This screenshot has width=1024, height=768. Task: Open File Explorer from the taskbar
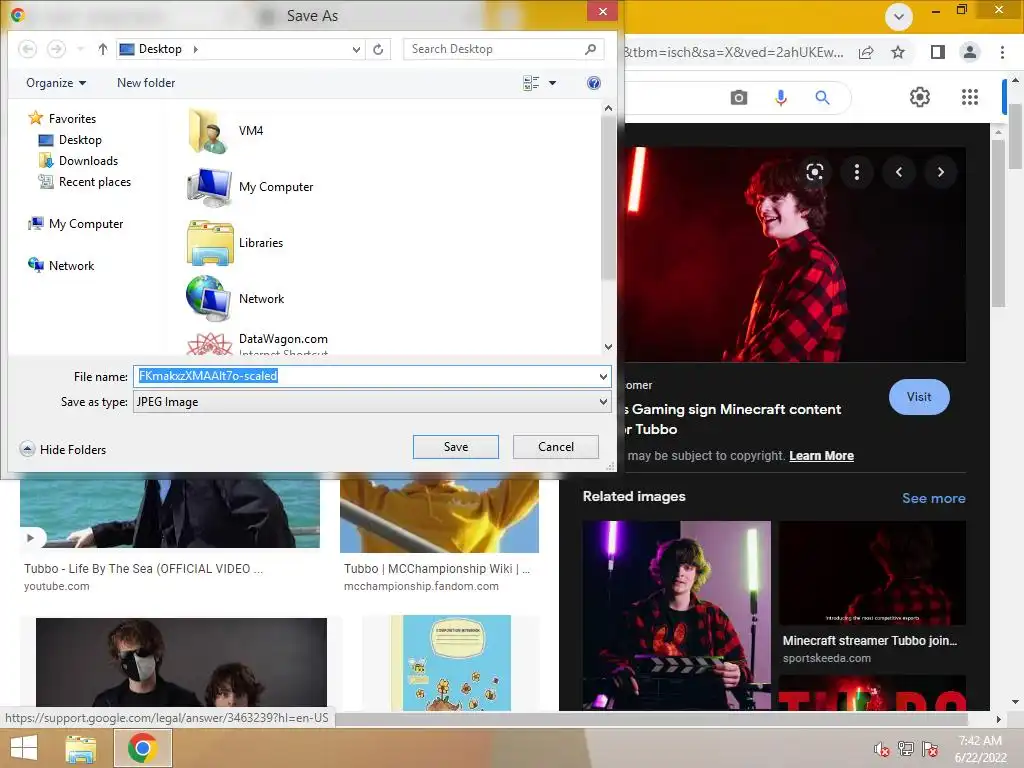coord(81,748)
